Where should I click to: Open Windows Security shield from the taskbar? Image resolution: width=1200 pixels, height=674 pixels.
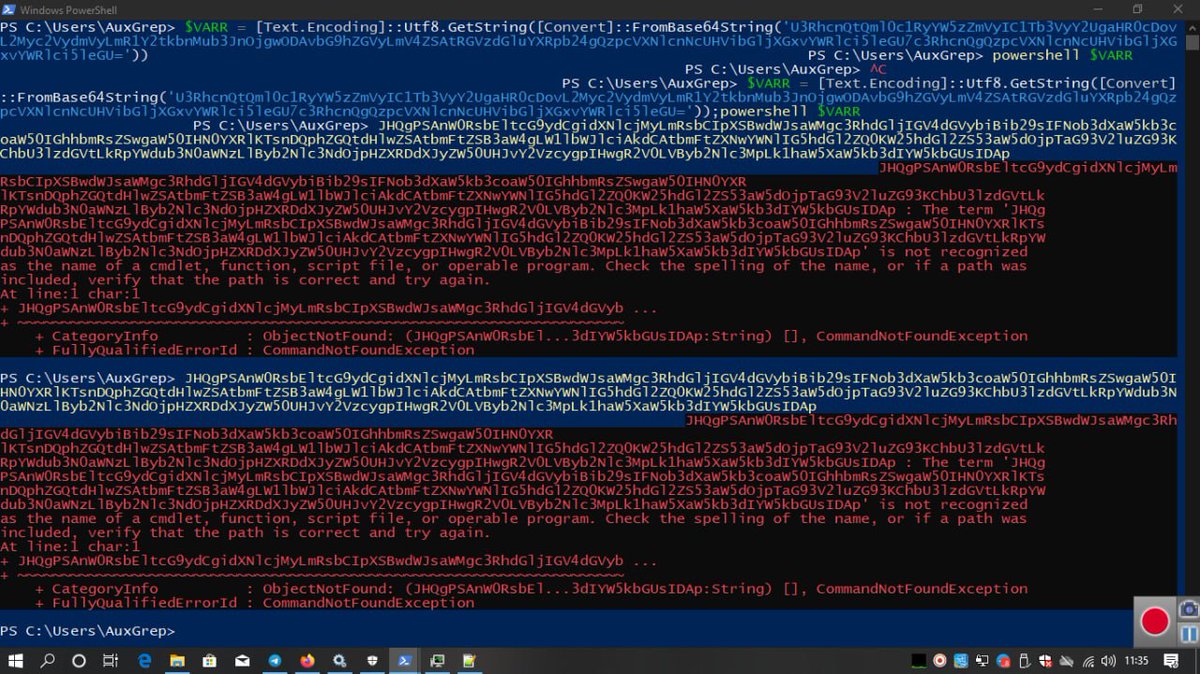pyautogui.click(x=371, y=661)
